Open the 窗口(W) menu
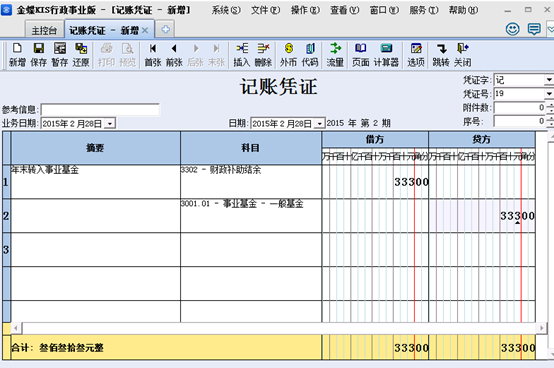 click(x=384, y=10)
